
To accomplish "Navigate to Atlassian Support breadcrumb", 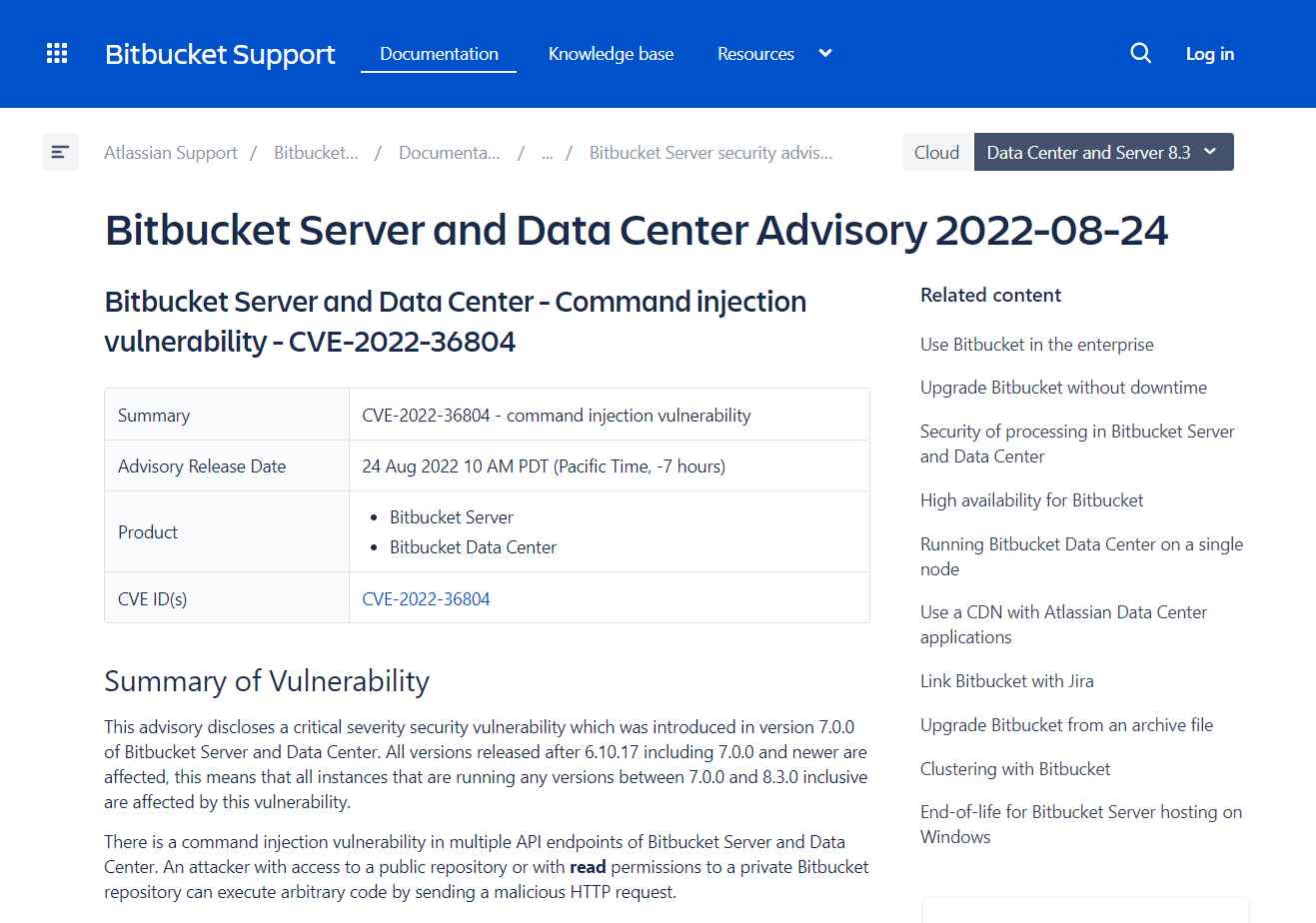I will 170,152.
